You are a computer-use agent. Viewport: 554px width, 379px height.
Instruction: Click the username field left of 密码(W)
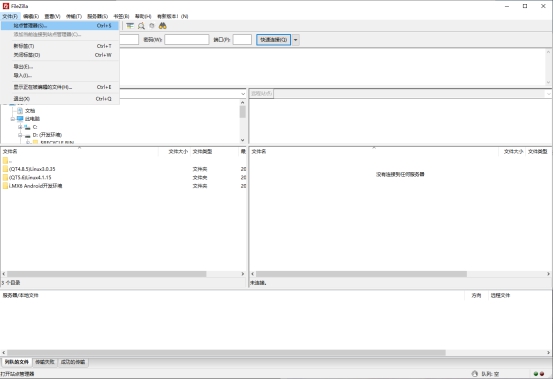coord(129,40)
